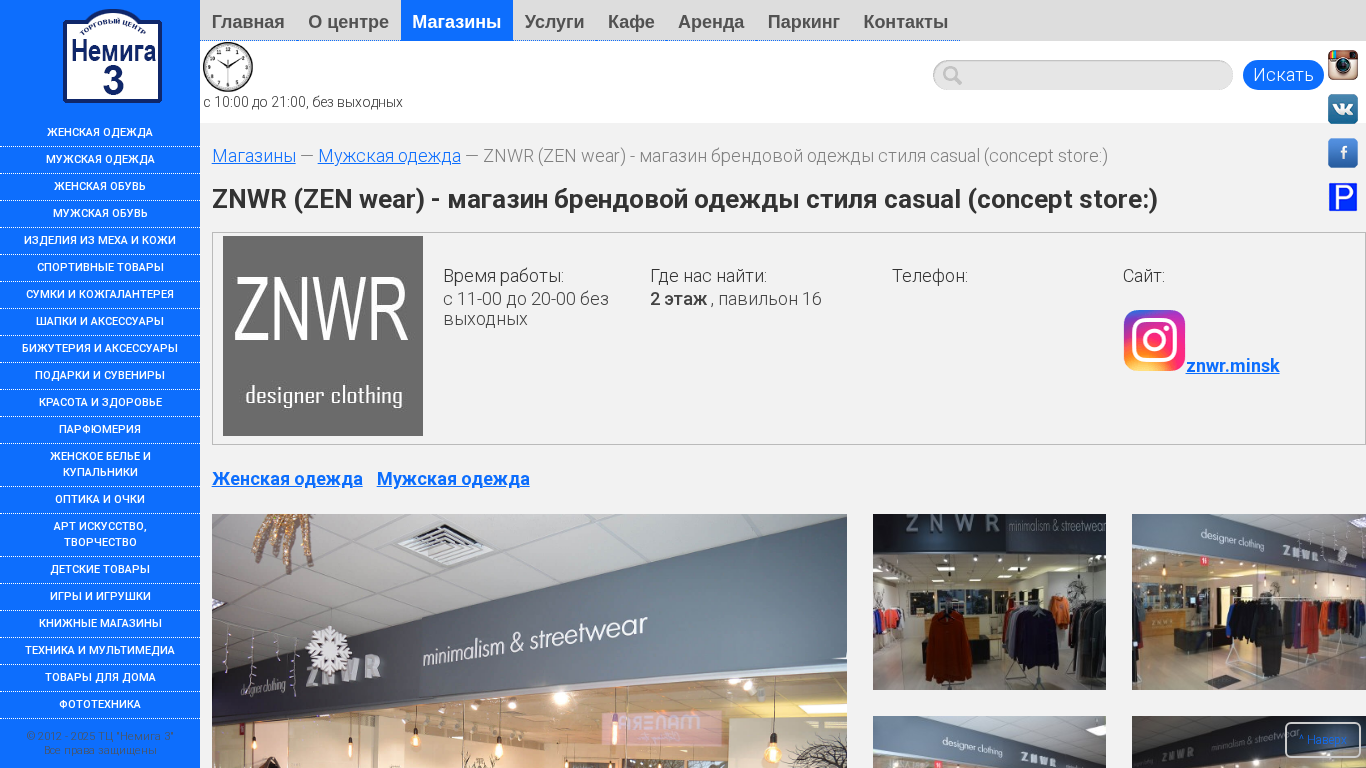Open Техника и мультимедиа category
Screen dimensions: 1366x768
coord(100,651)
